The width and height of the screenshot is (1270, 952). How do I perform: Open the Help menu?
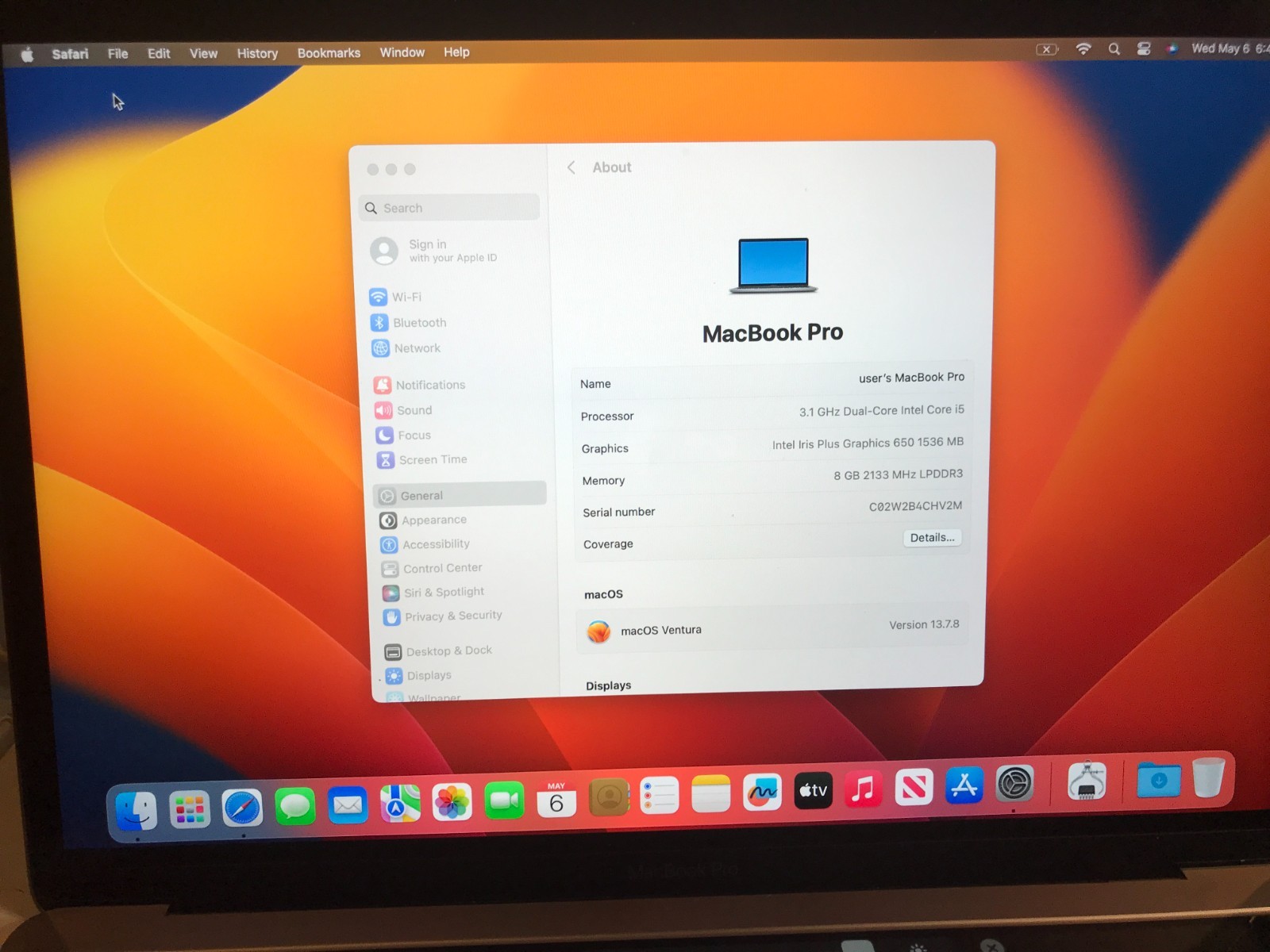point(456,52)
